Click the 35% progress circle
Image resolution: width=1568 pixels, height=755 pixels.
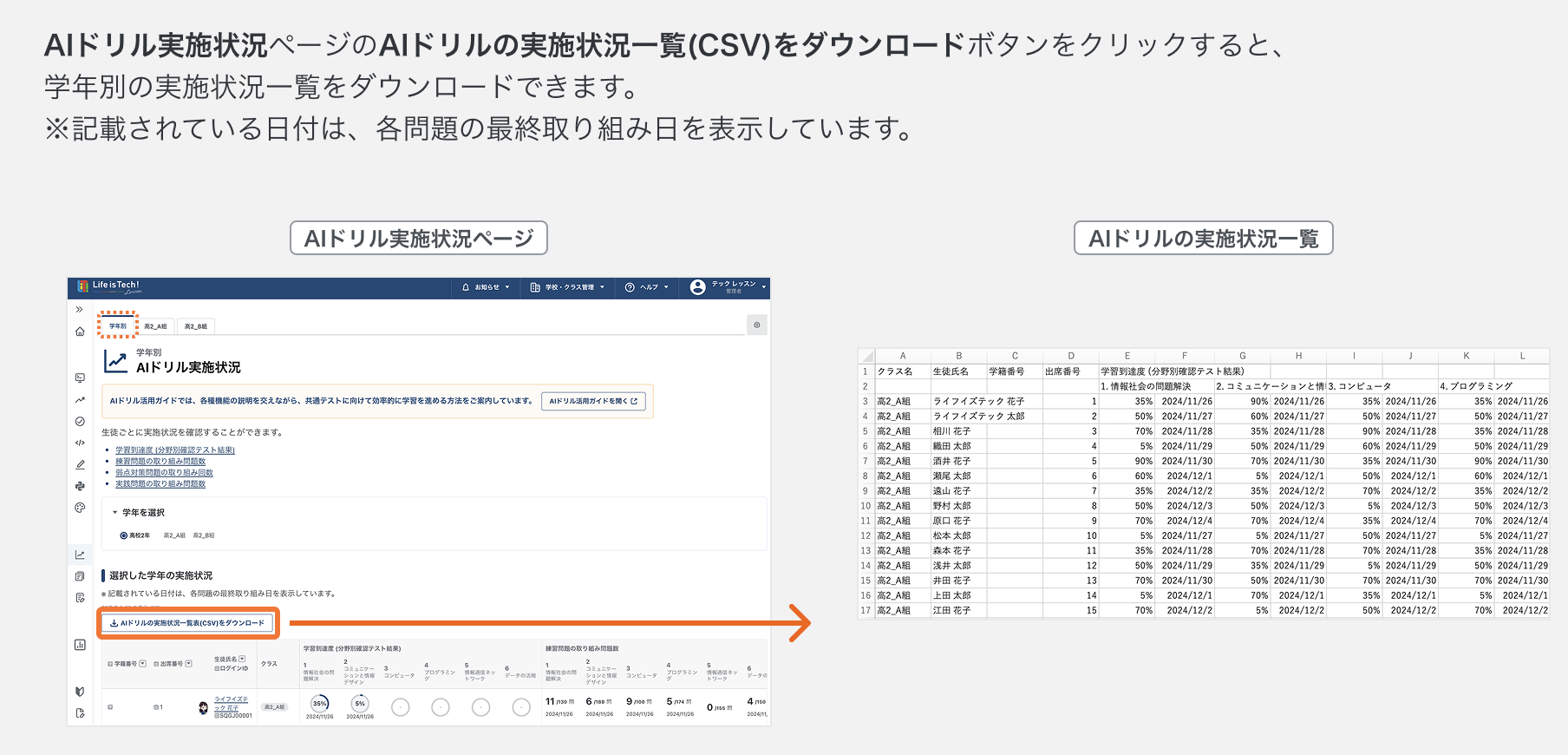click(x=320, y=704)
